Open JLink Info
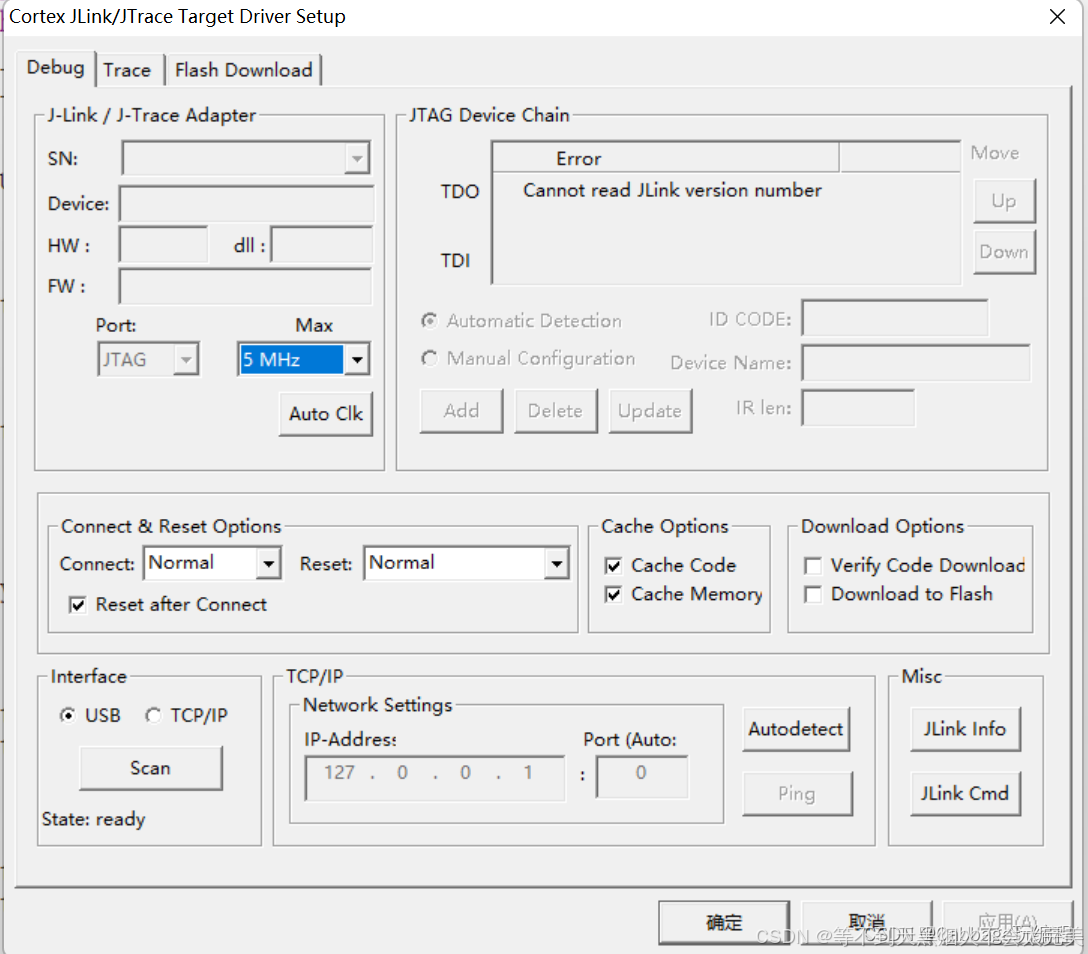1088x954 pixels. 965,729
